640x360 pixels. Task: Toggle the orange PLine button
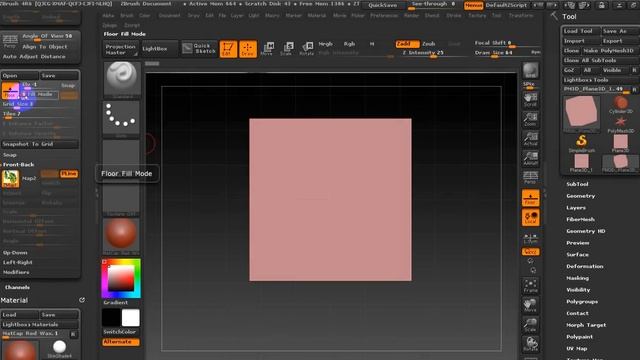tap(69, 174)
